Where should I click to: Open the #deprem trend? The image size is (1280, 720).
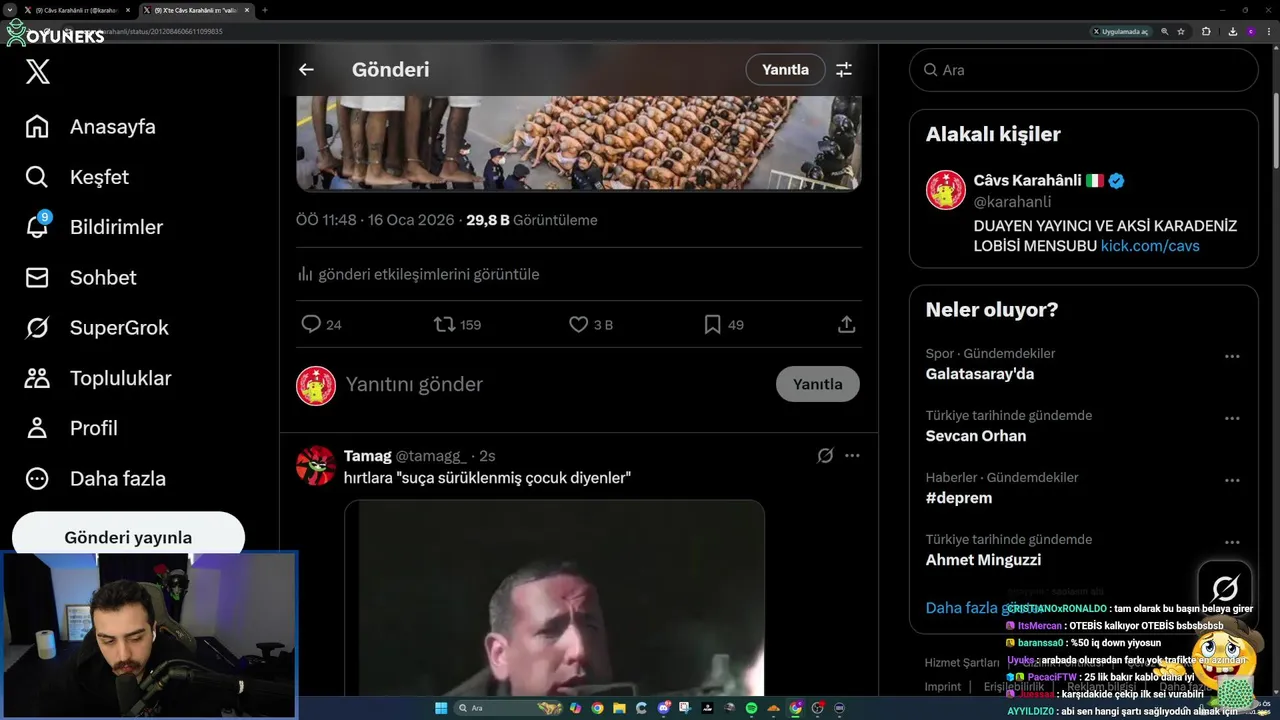[x=959, y=498]
